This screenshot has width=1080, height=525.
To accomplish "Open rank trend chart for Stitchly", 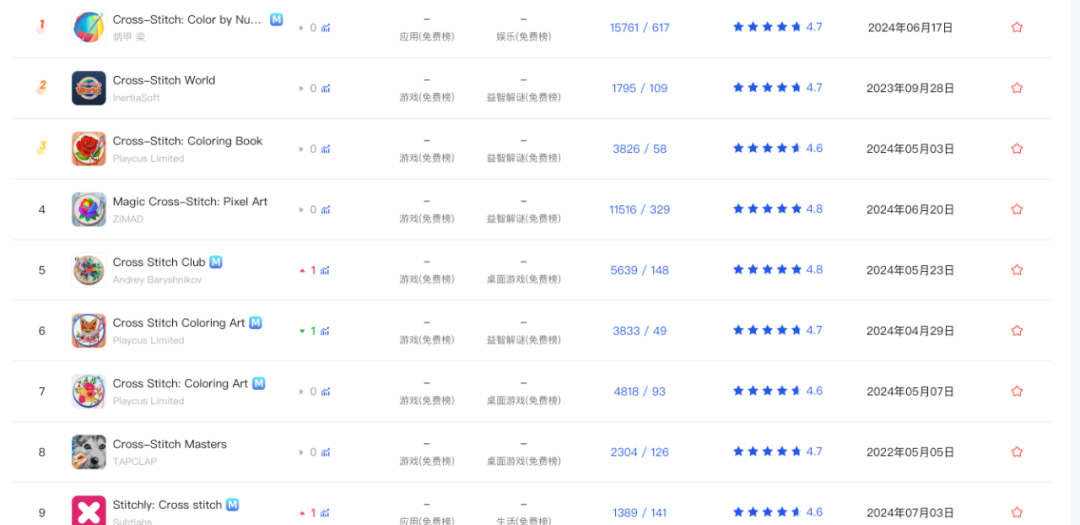I will (325, 513).
